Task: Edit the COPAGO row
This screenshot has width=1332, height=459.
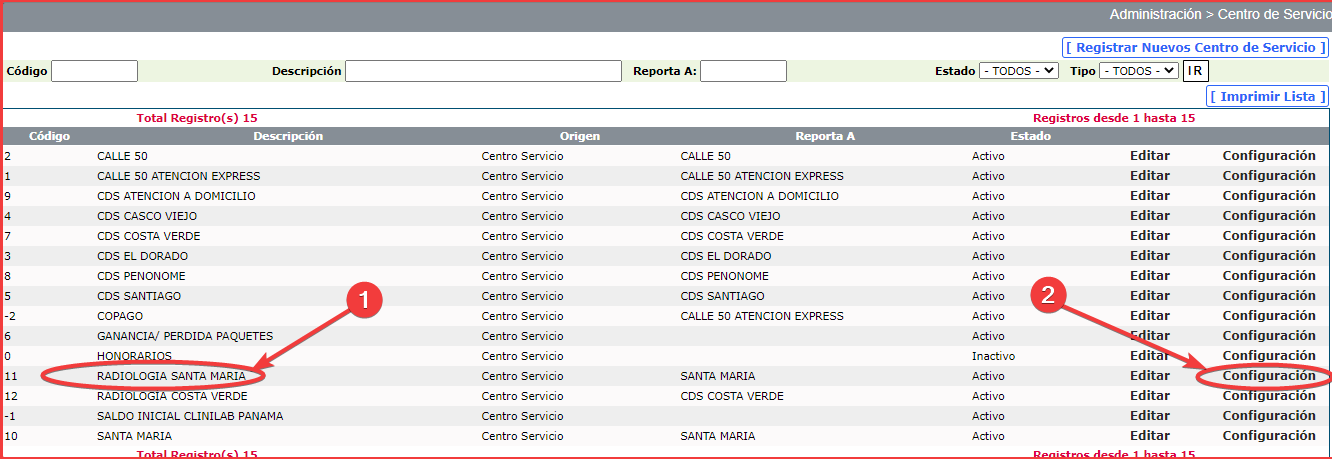Action: (x=1150, y=316)
